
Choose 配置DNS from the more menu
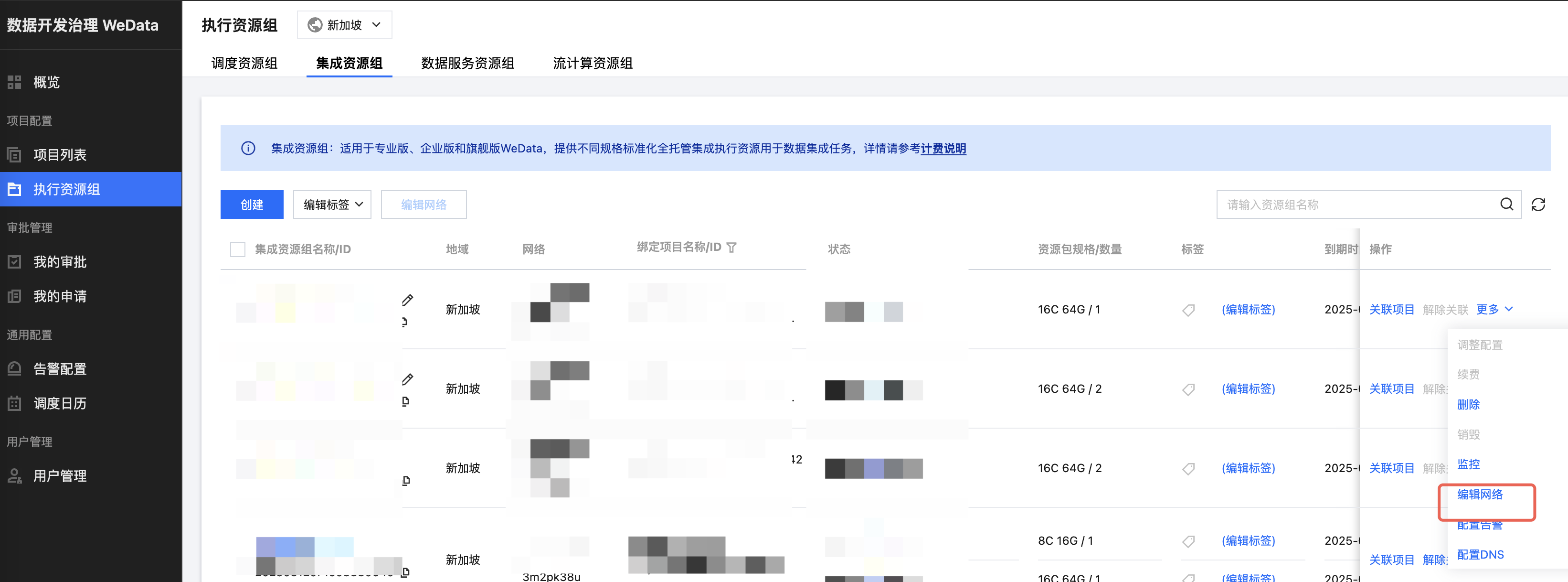pos(1480,555)
